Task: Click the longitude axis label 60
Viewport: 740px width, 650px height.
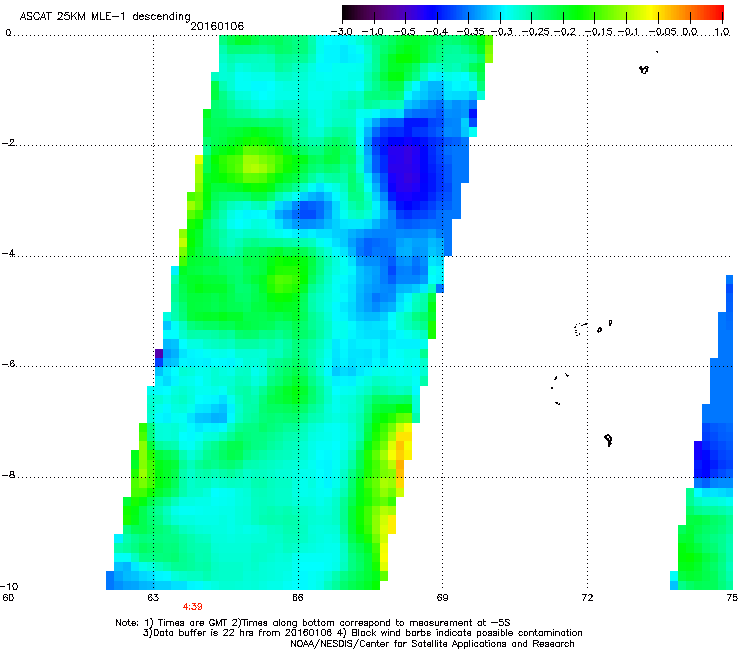Action: coord(8,598)
